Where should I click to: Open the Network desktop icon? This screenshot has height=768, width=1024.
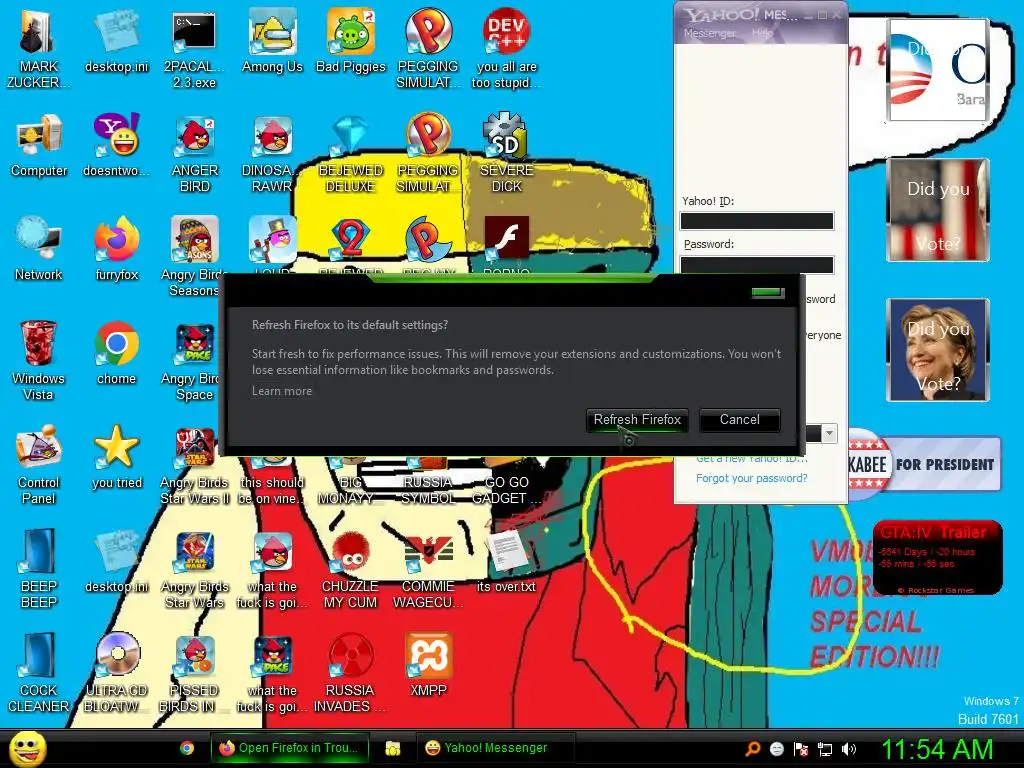[39, 249]
